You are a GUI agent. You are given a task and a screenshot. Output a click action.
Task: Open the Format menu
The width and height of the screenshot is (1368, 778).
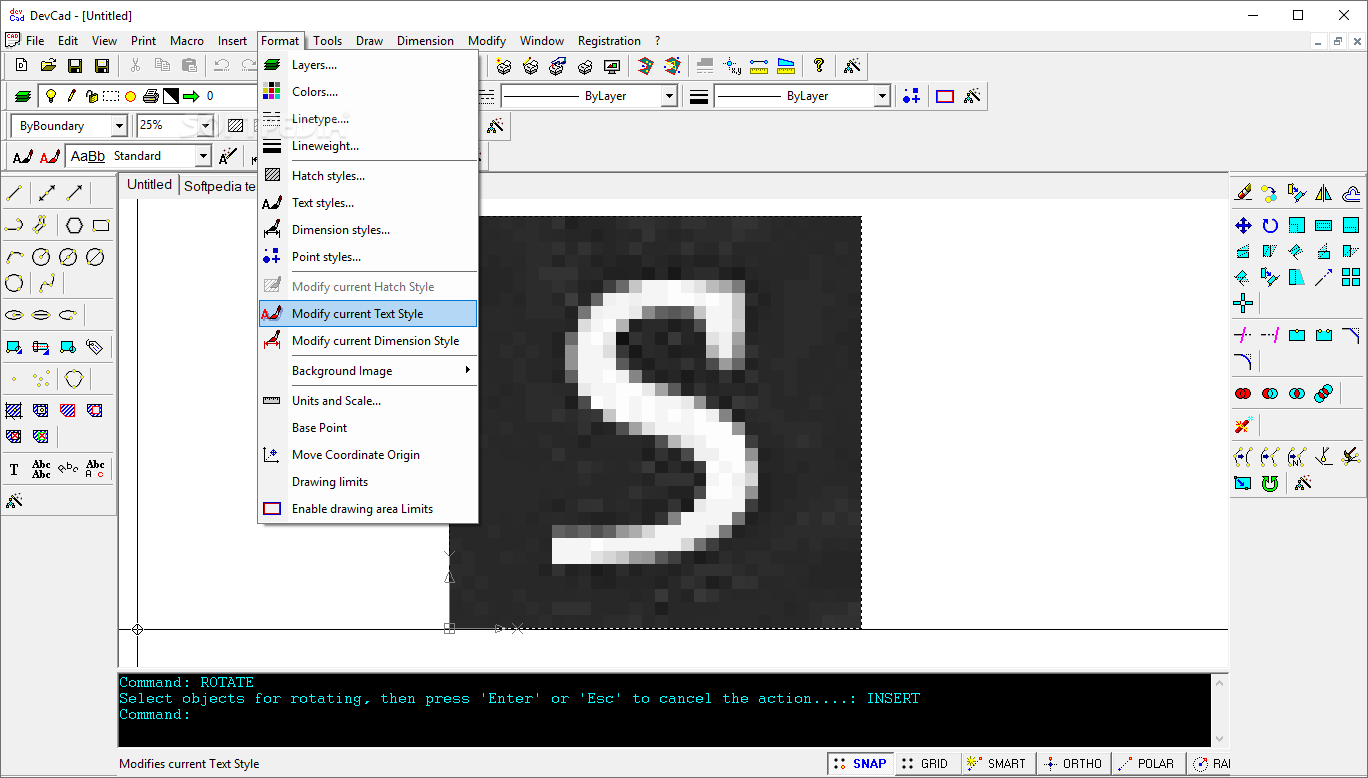pos(280,41)
